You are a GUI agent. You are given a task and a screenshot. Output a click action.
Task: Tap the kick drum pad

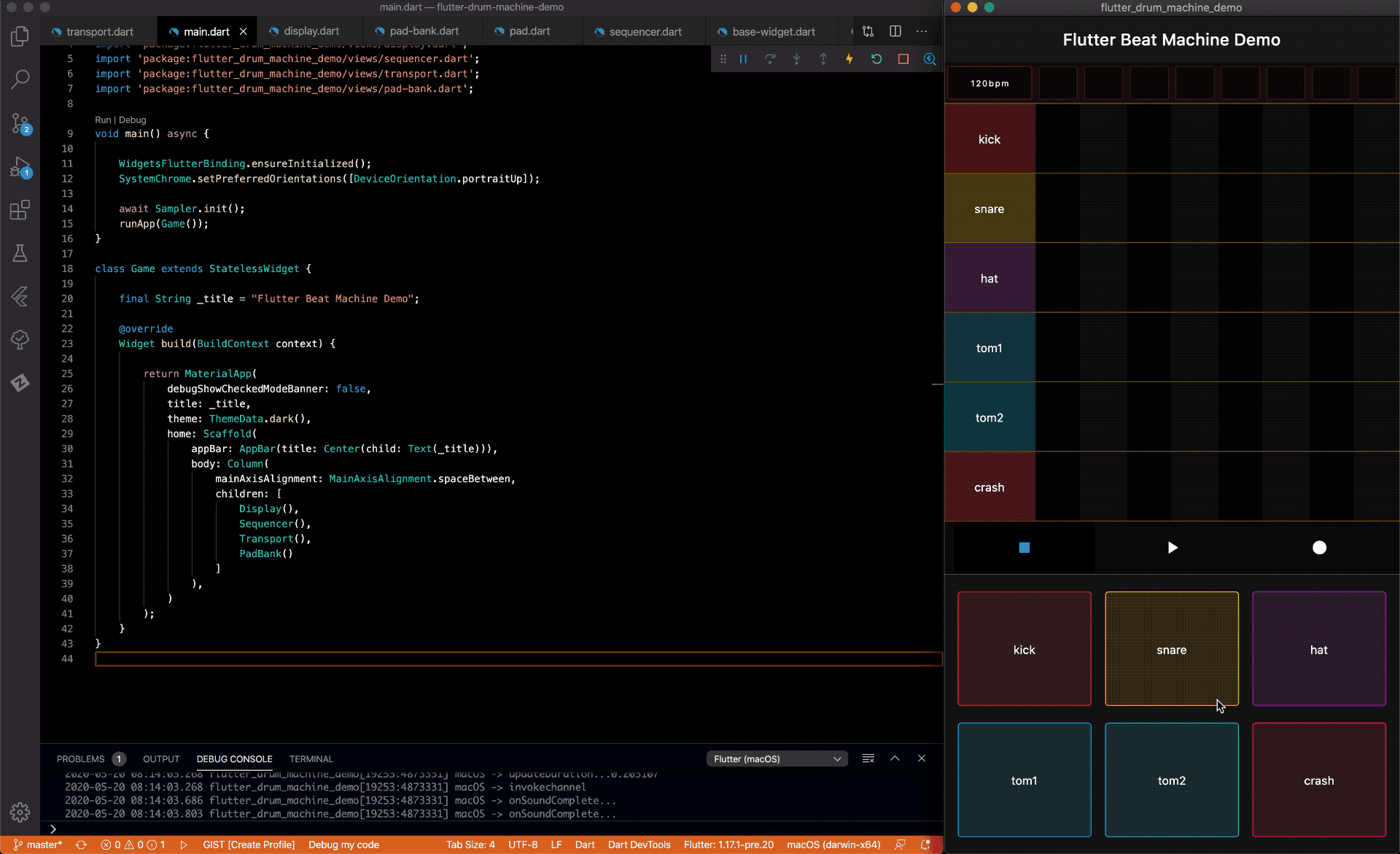pos(1024,649)
